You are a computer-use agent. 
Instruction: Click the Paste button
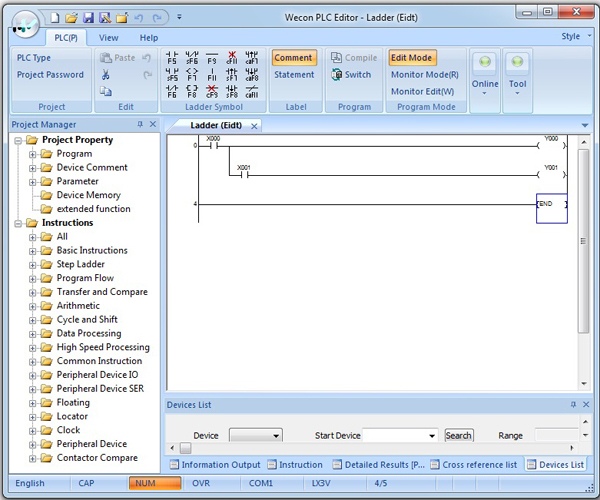pos(117,58)
